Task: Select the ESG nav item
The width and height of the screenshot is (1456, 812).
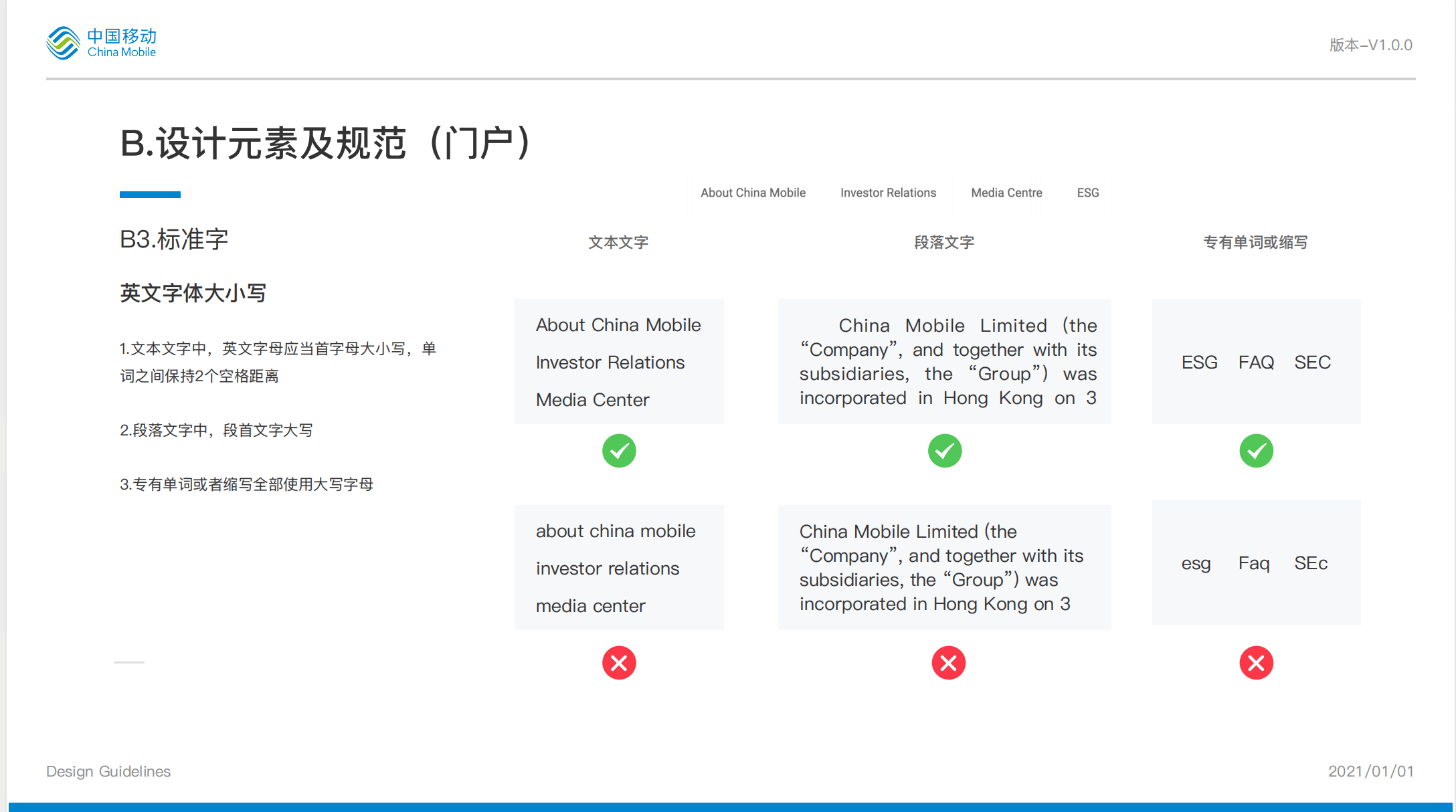Action: [x=1088, y=193]
